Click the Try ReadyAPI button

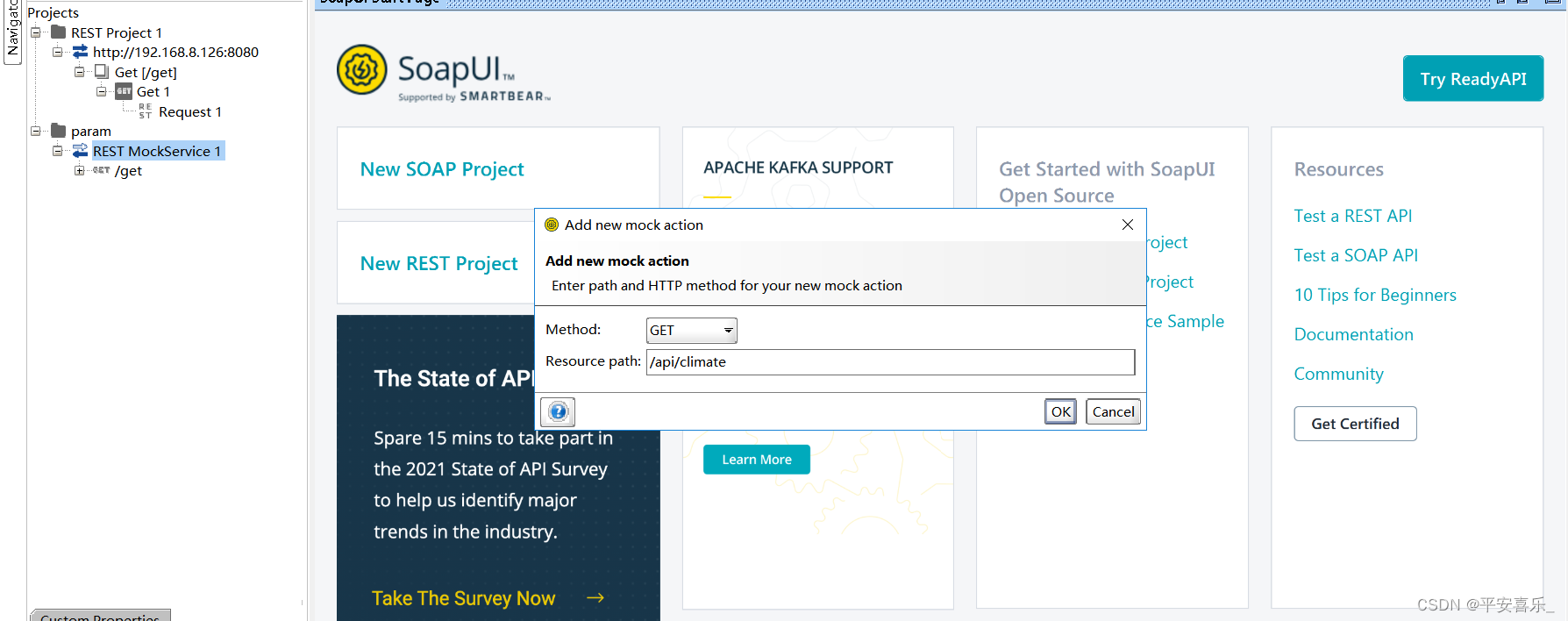click(x=1473, y=79)
